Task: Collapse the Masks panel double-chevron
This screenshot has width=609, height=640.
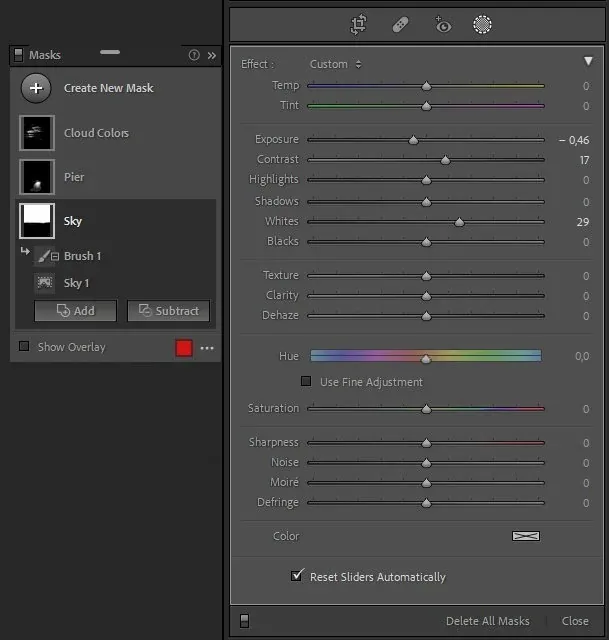Action: click(211, 56)
